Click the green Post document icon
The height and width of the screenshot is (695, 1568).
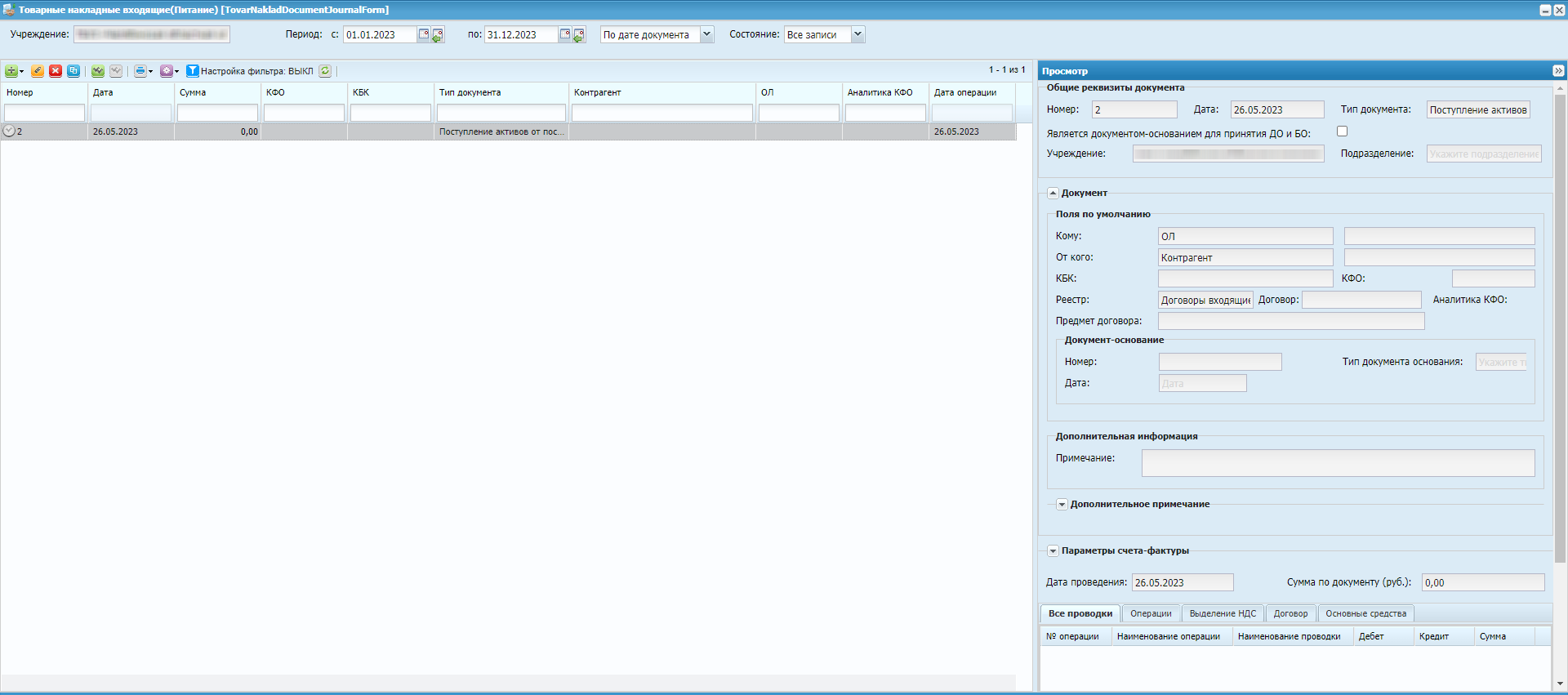point(98,71)
